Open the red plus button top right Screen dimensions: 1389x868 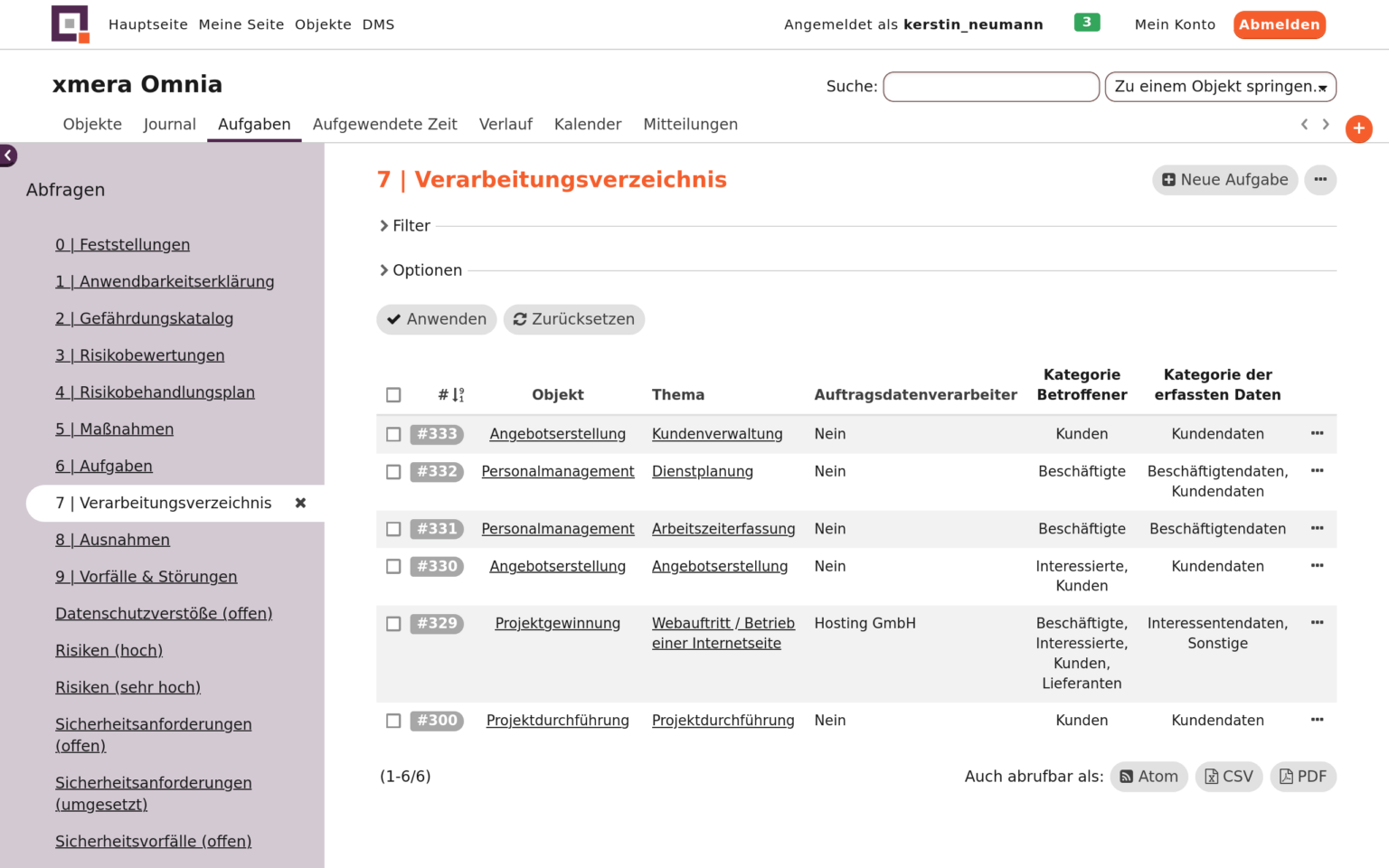click(1359, 128)
